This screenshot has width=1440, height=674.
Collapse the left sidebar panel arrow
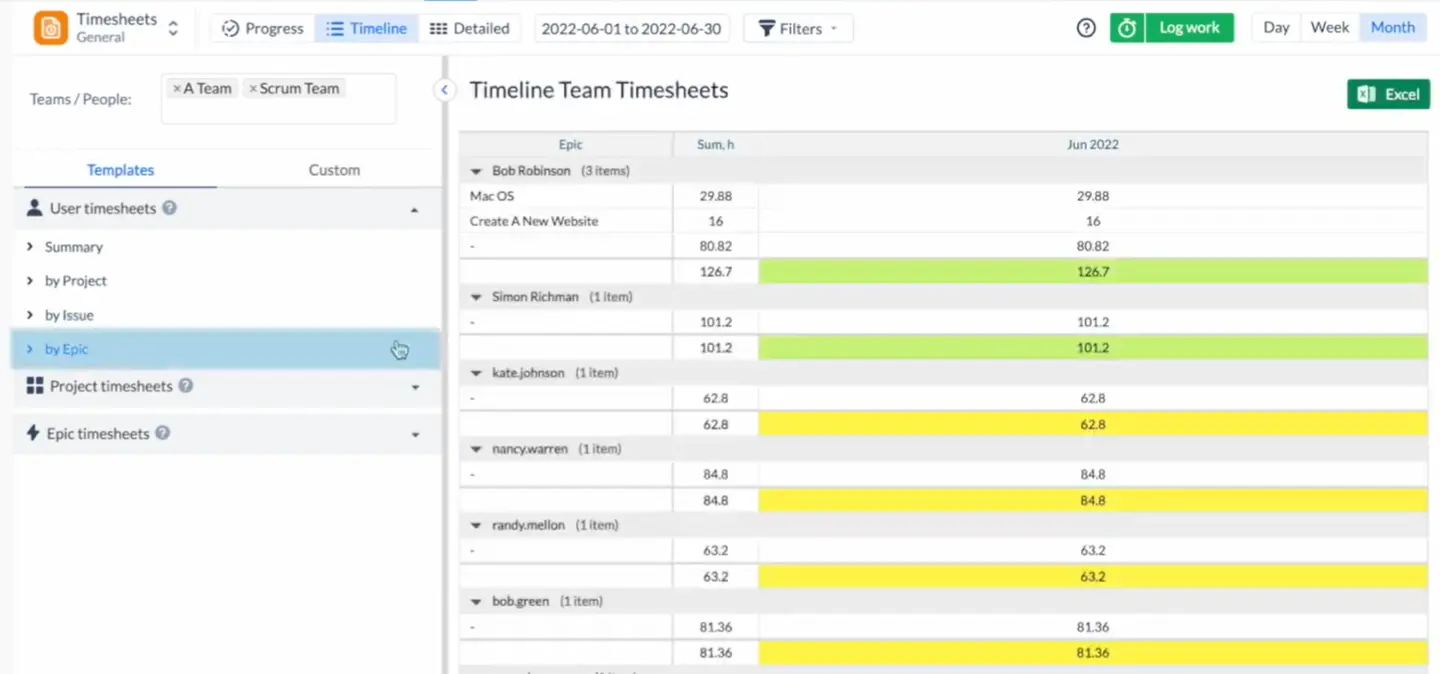[x=445, y=90]
